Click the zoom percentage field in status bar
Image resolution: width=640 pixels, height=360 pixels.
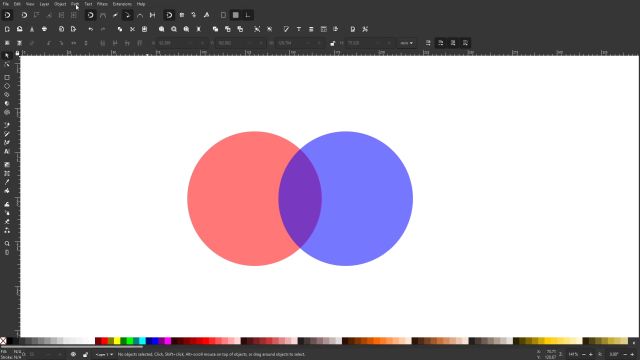click(x=573, y=355)
